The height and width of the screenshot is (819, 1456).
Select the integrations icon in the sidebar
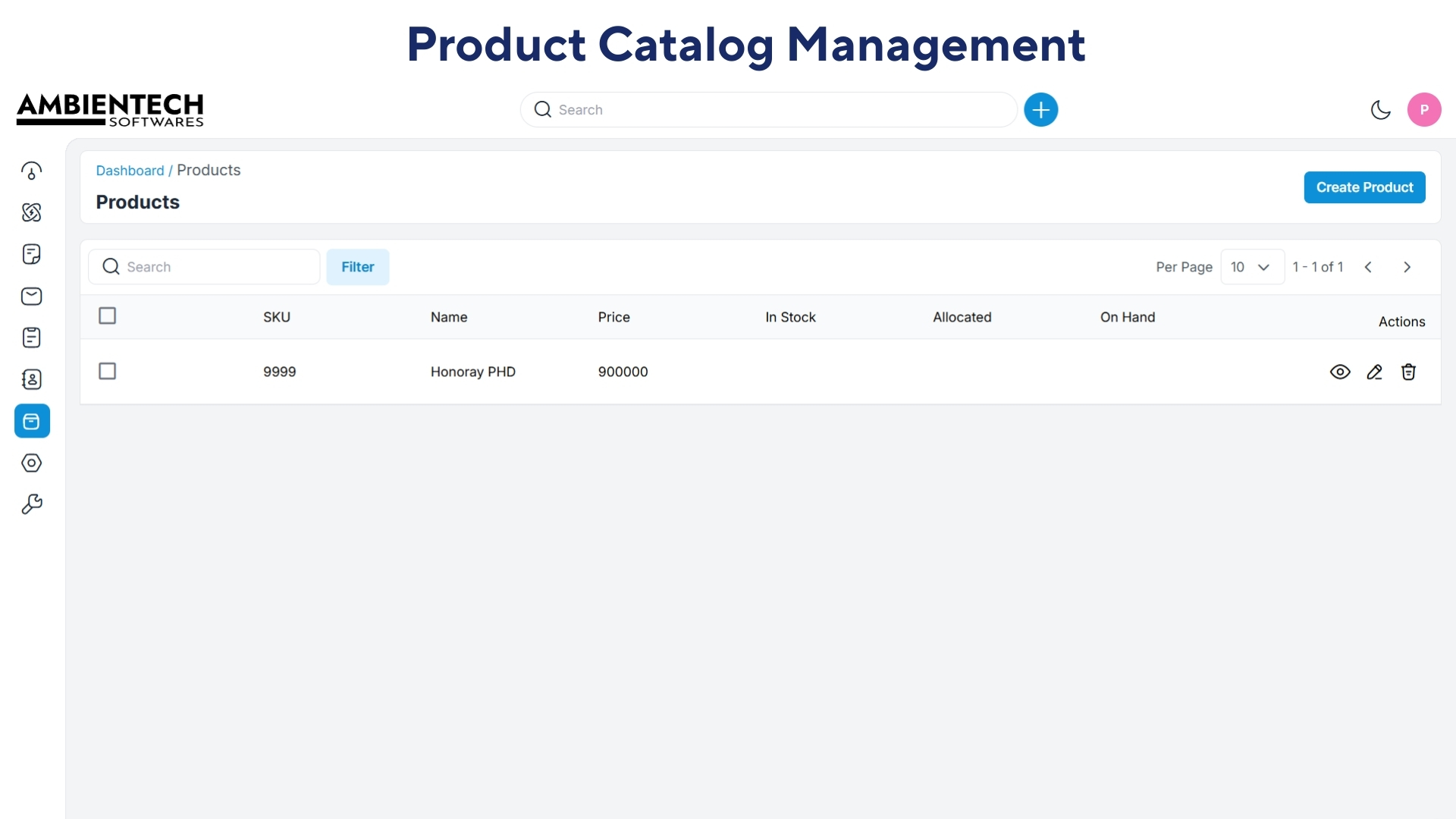pos(31,212)
